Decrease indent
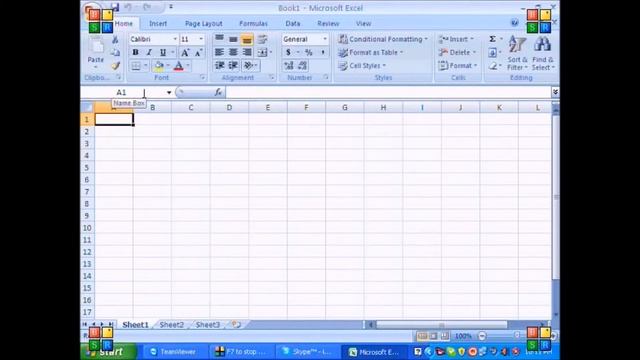The image size is (640, 360). click(220, 66)
